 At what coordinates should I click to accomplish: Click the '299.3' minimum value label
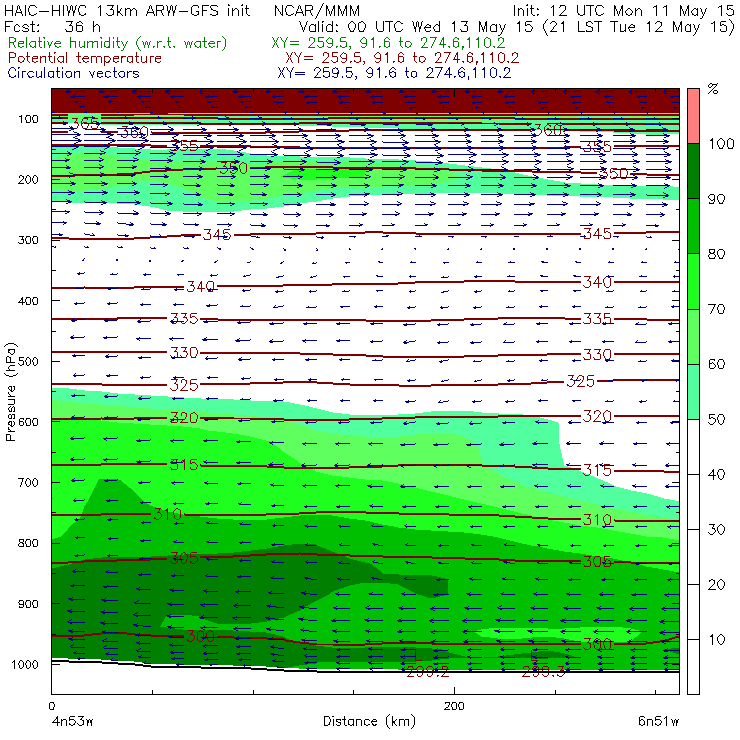point(543,672)
